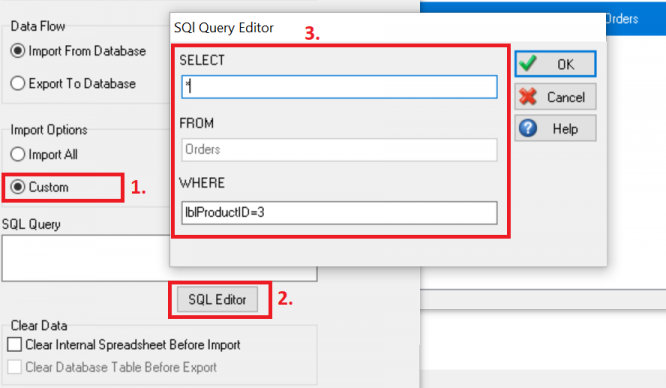Click the blue question mark Help icon
666x388 pixels.
click(528, 128)
